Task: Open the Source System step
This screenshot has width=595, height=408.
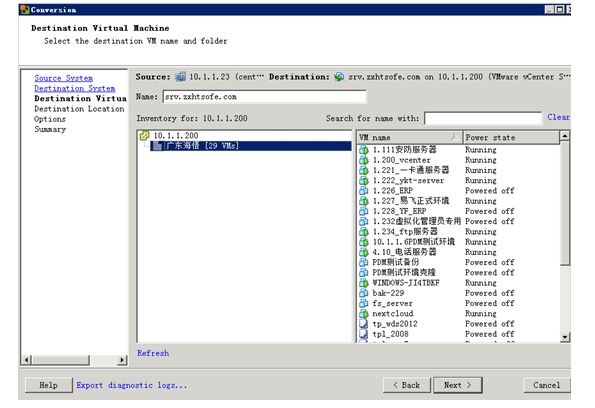Action: [63, 78]
